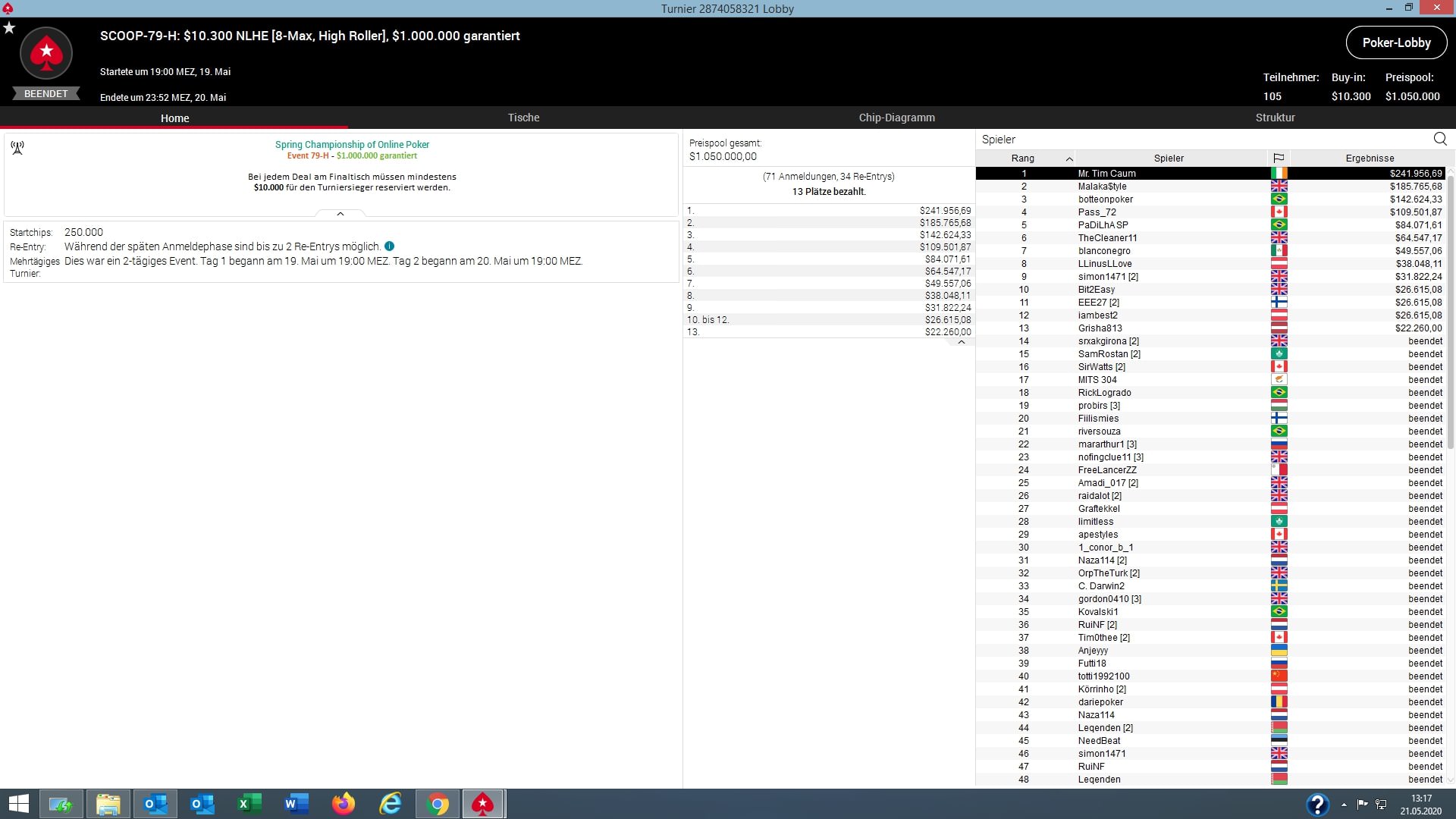Click the Poker-Lobby button
1456x819 pixels.
click(1396, 42)
